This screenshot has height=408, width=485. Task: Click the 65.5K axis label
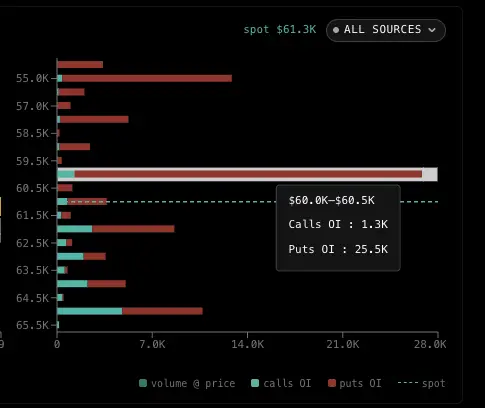click(x=32, y=325)
